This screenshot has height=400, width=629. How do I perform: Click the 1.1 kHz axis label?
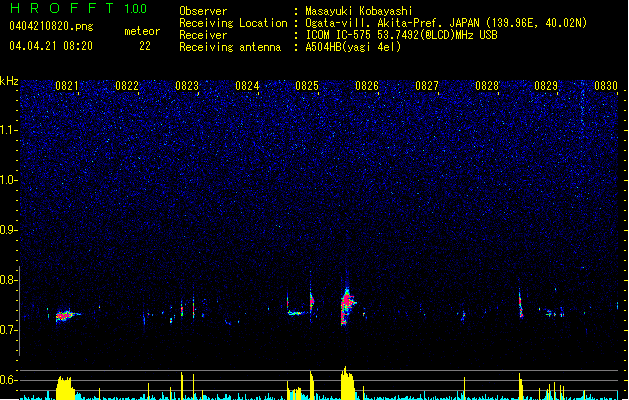(8, 130)
